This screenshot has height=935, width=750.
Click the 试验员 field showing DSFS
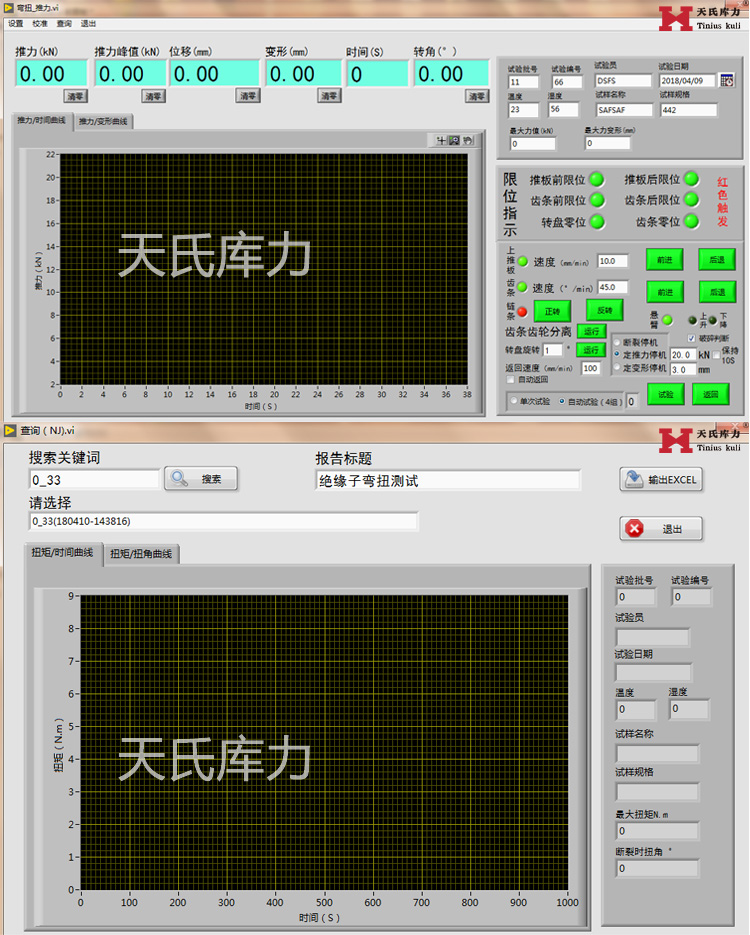pyautogui.click(x=624, y=81)
